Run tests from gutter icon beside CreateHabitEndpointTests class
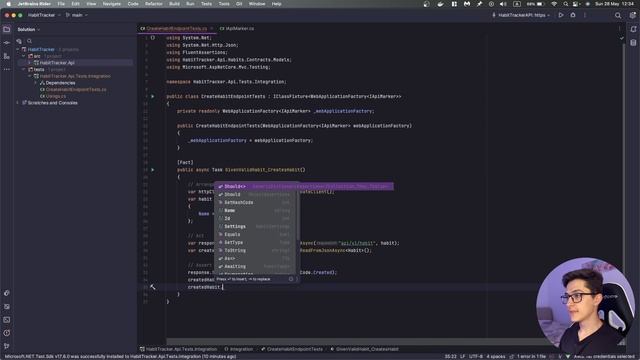 (153, 96)
